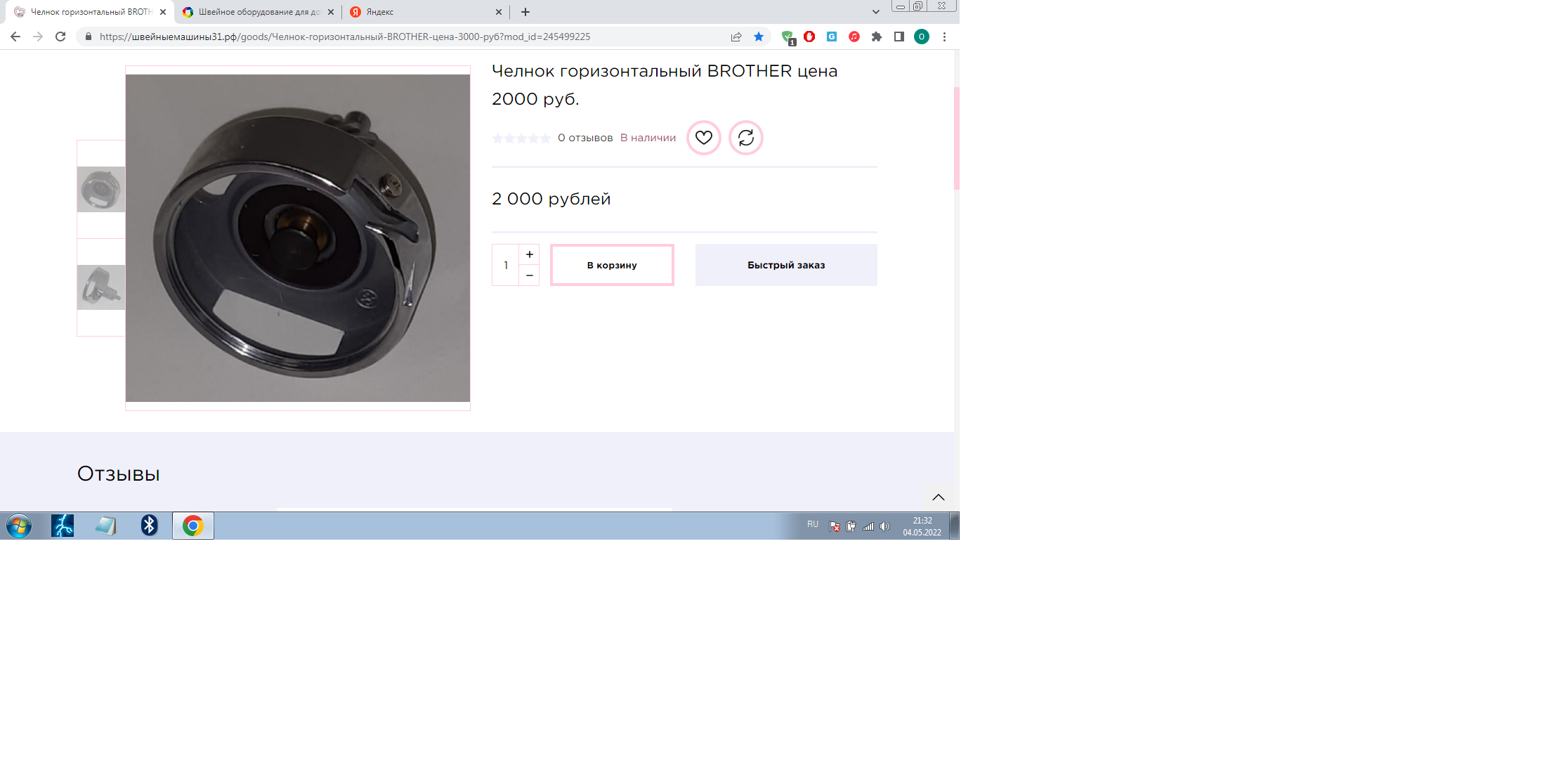Toggle browser side panel icon
Image resolution: width=1568 pixels, height=780 pixels.
[x=899, y=37]
